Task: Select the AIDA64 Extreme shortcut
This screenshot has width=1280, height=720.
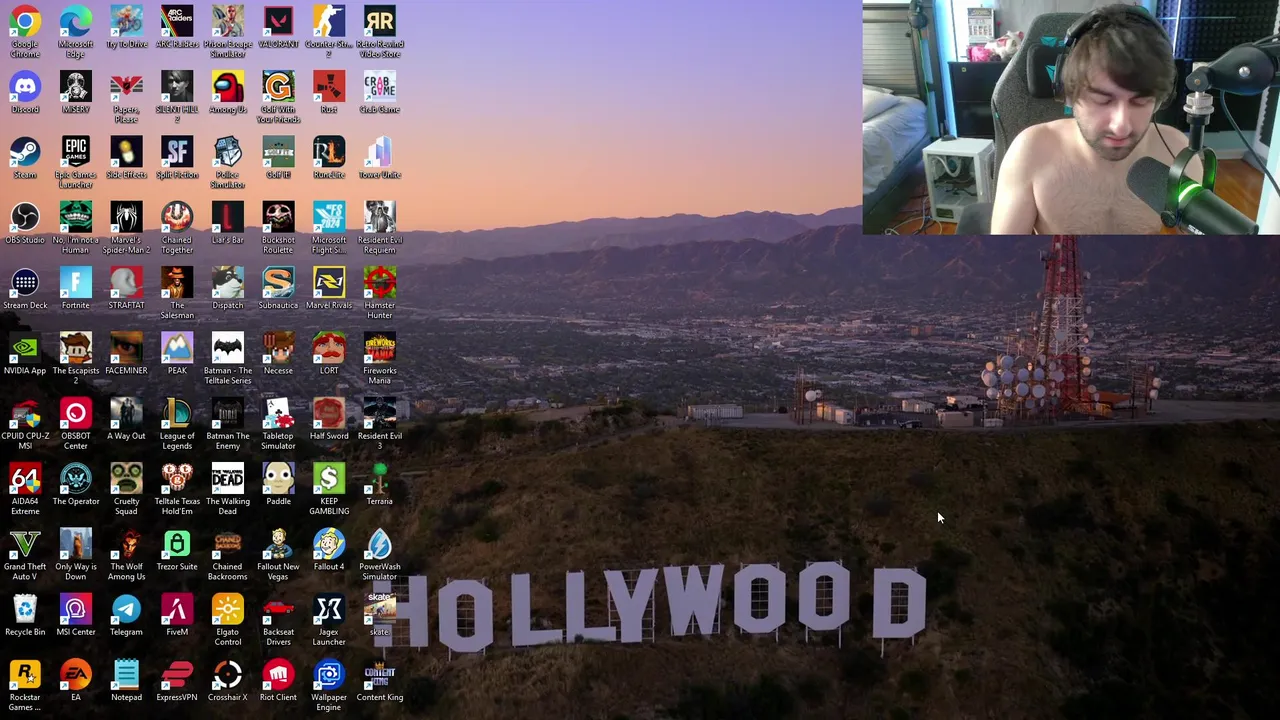Action: coord(25,478)
